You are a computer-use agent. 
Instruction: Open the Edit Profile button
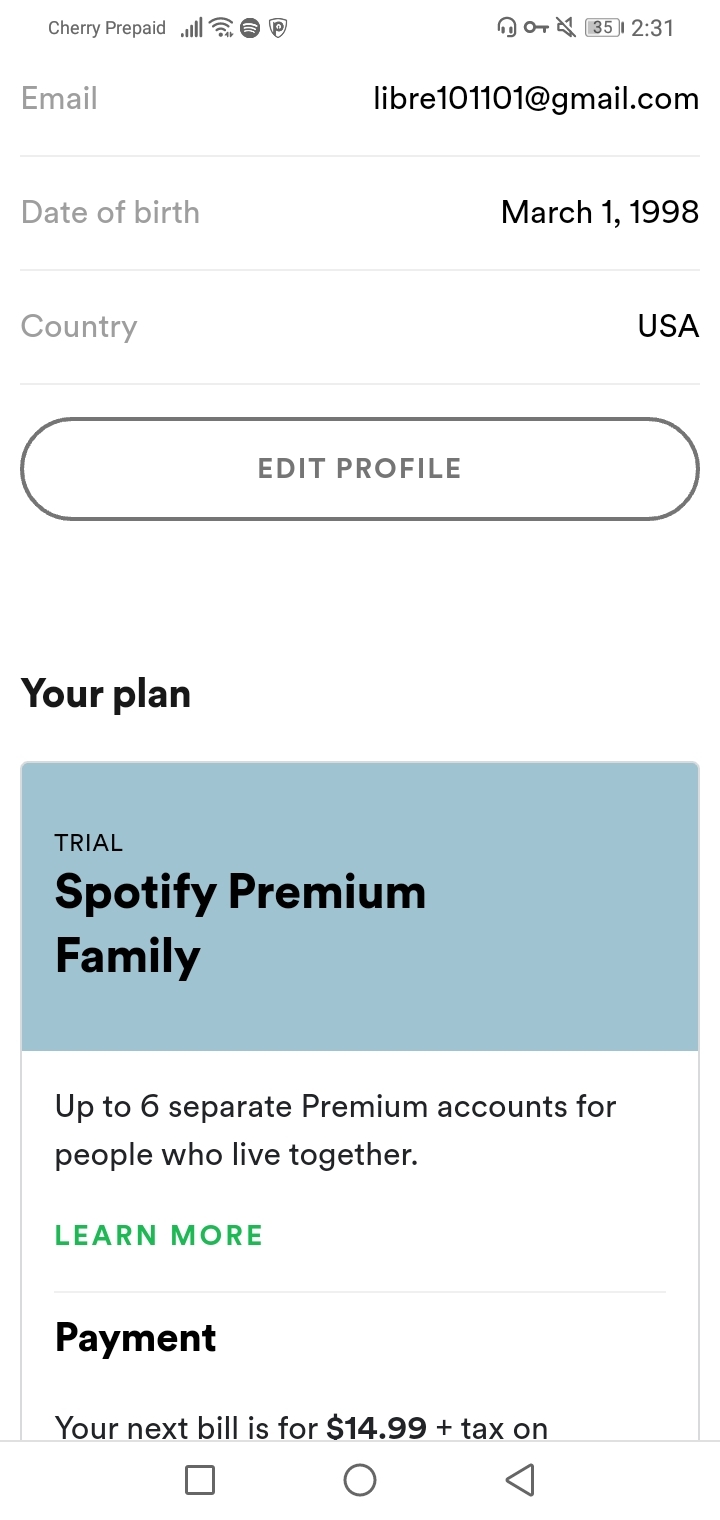pos(360,469)
